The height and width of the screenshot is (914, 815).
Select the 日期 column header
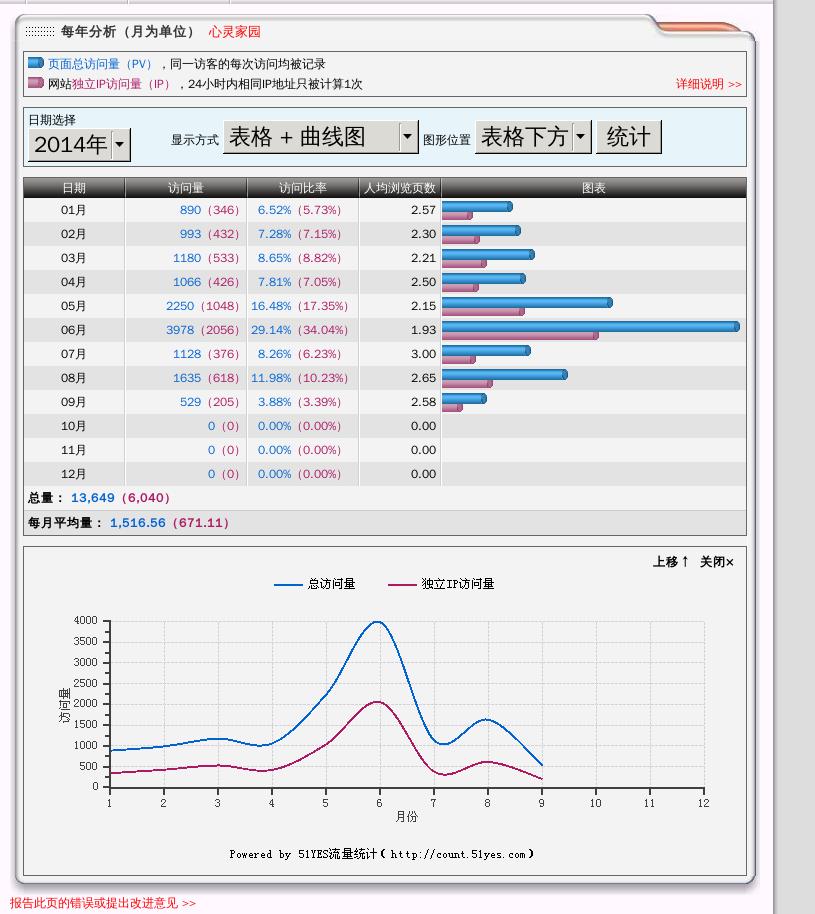(72, 187)
